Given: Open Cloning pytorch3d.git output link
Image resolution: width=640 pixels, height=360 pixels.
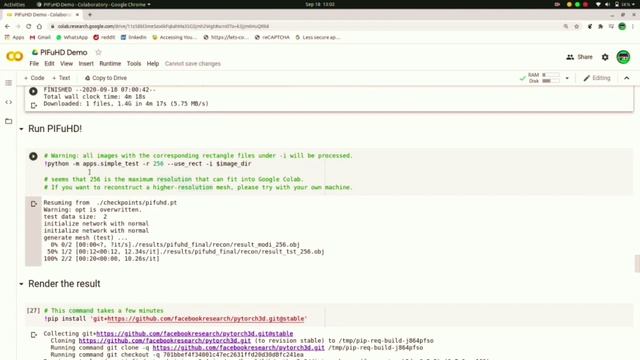Looking at the screenshot, I should pos(165,340).
